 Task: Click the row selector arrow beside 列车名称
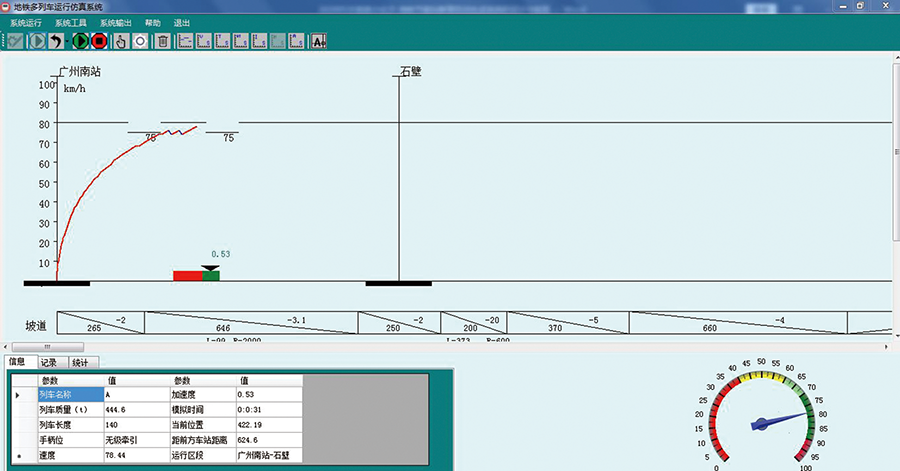tap(25, 395)
